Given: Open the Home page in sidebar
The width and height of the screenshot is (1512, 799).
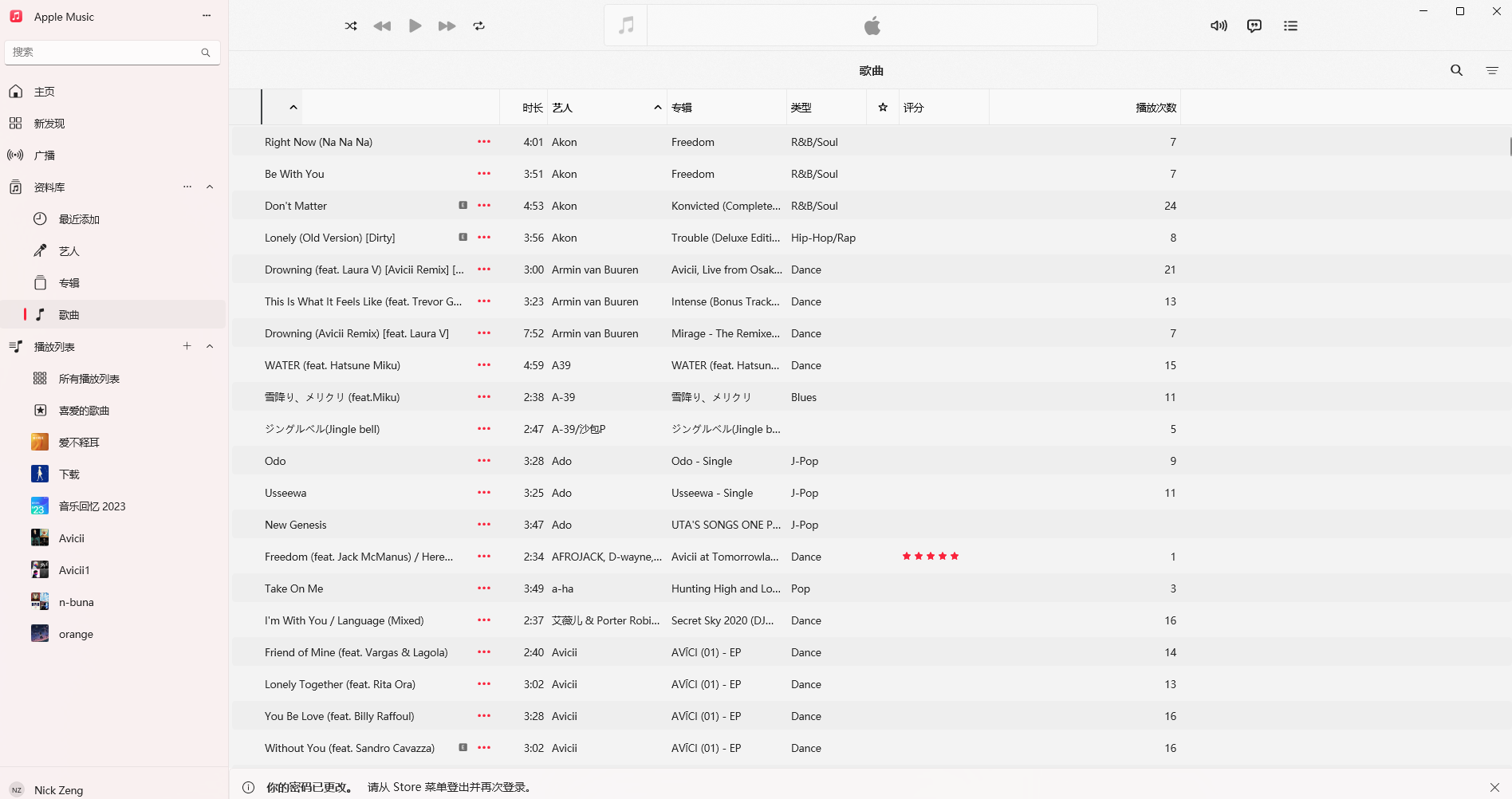Looking at the screenshot, I should click(x=45, y=92).
